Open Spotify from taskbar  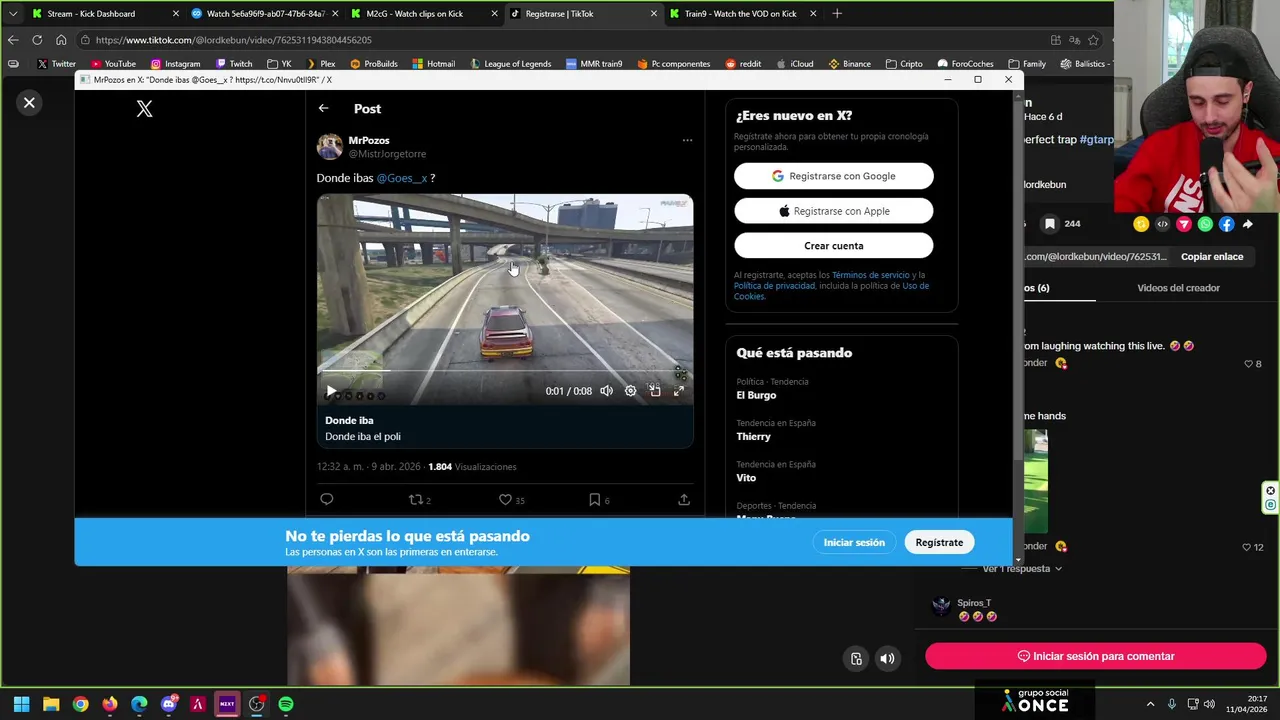pyautogui.click(x=286, y=704)
